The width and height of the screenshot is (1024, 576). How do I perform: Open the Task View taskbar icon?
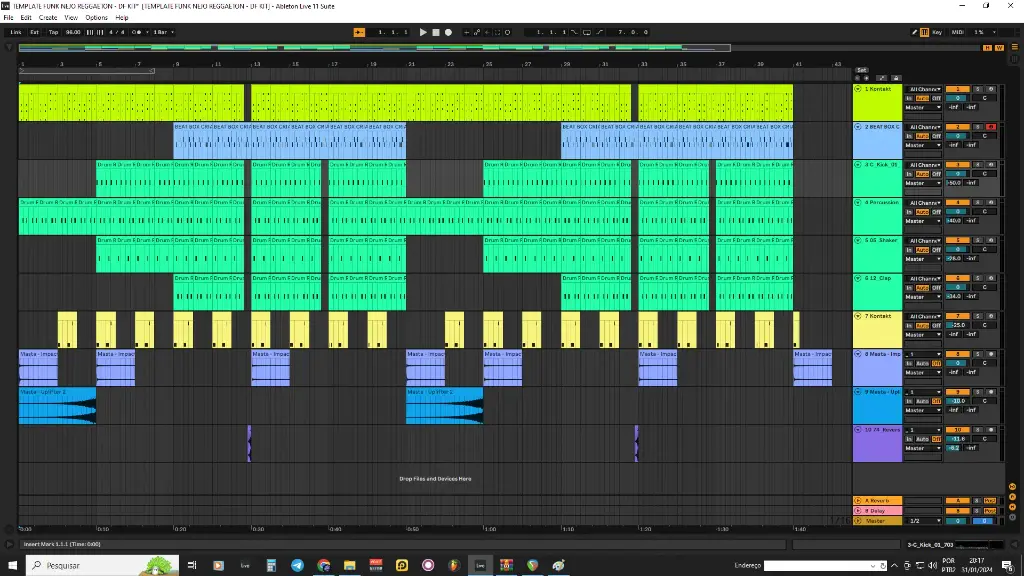point(192,565)
